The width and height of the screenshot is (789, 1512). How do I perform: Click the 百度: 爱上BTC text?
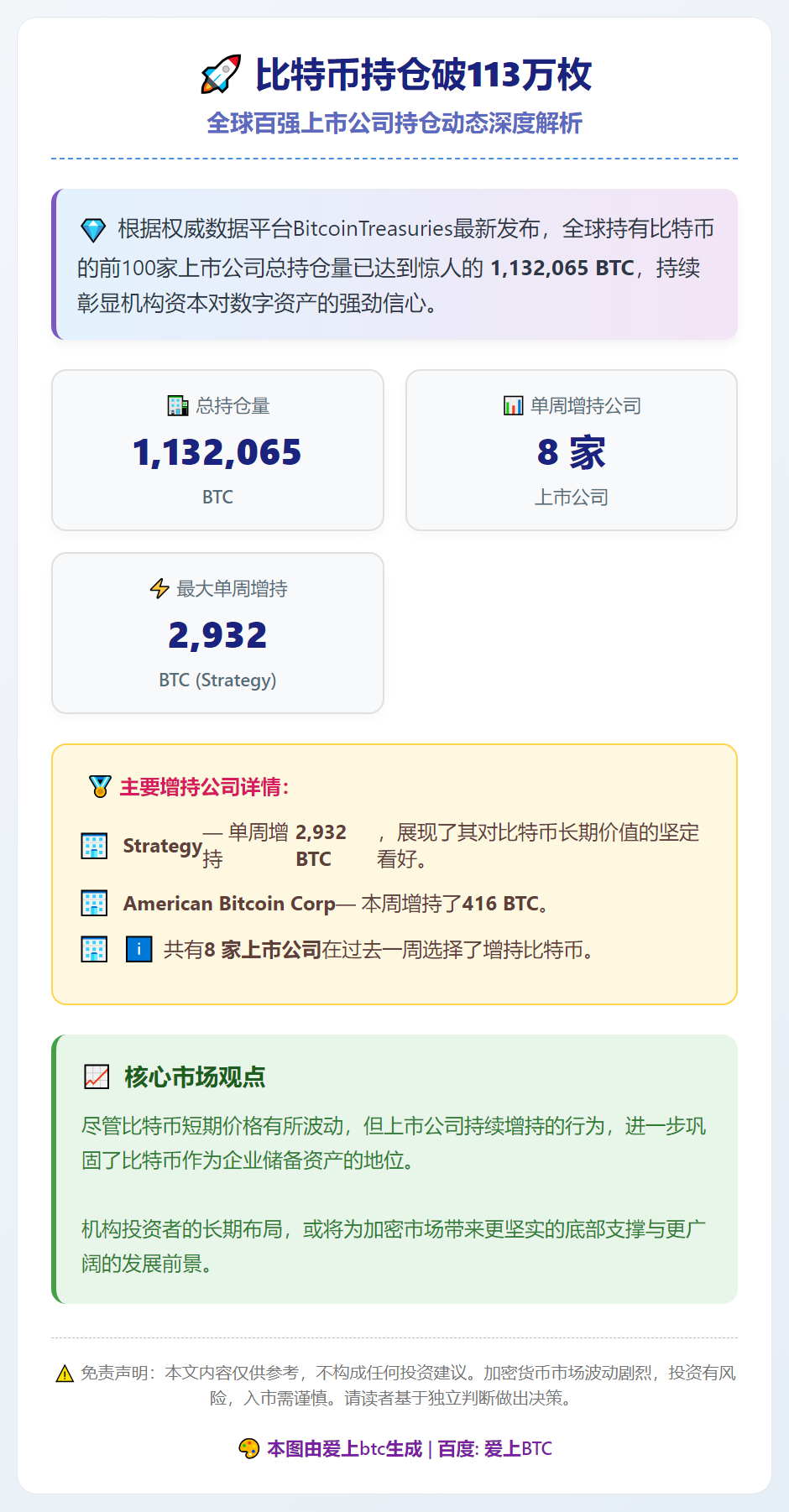coord(495,1449)
